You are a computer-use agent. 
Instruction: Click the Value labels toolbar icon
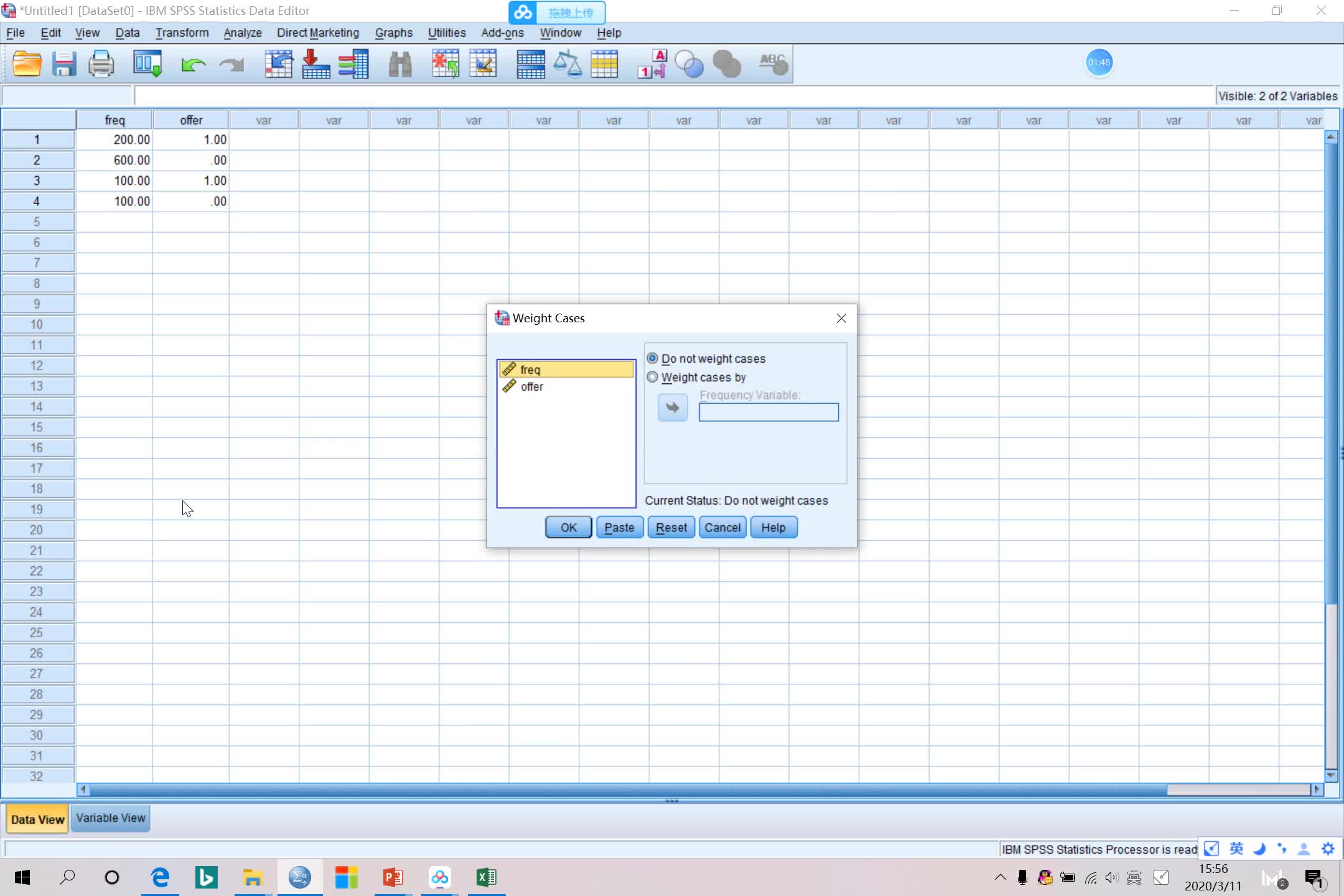coord(652,64)
